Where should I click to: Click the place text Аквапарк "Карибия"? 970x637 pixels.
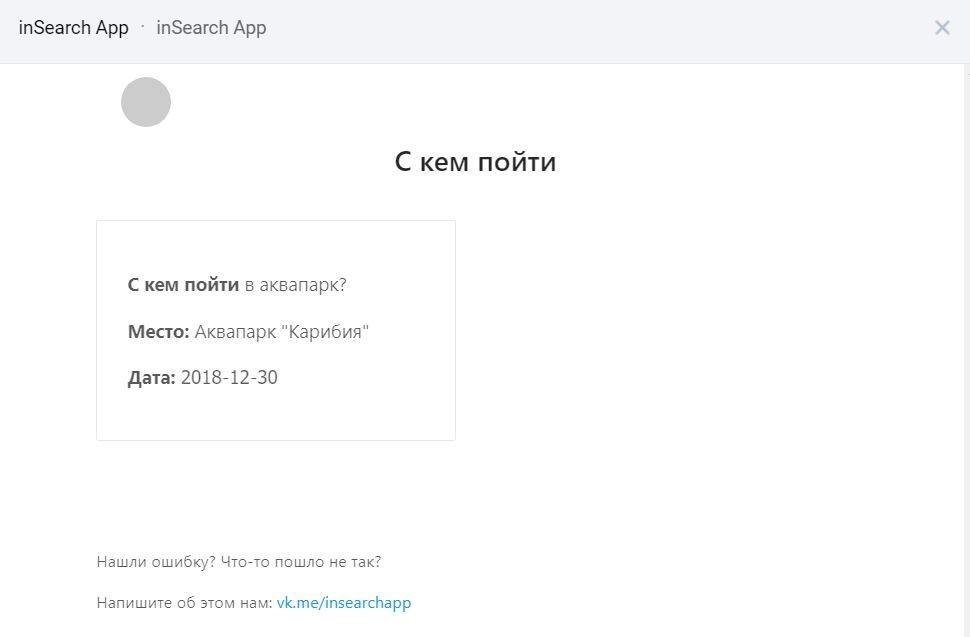(x=281, y=331)
